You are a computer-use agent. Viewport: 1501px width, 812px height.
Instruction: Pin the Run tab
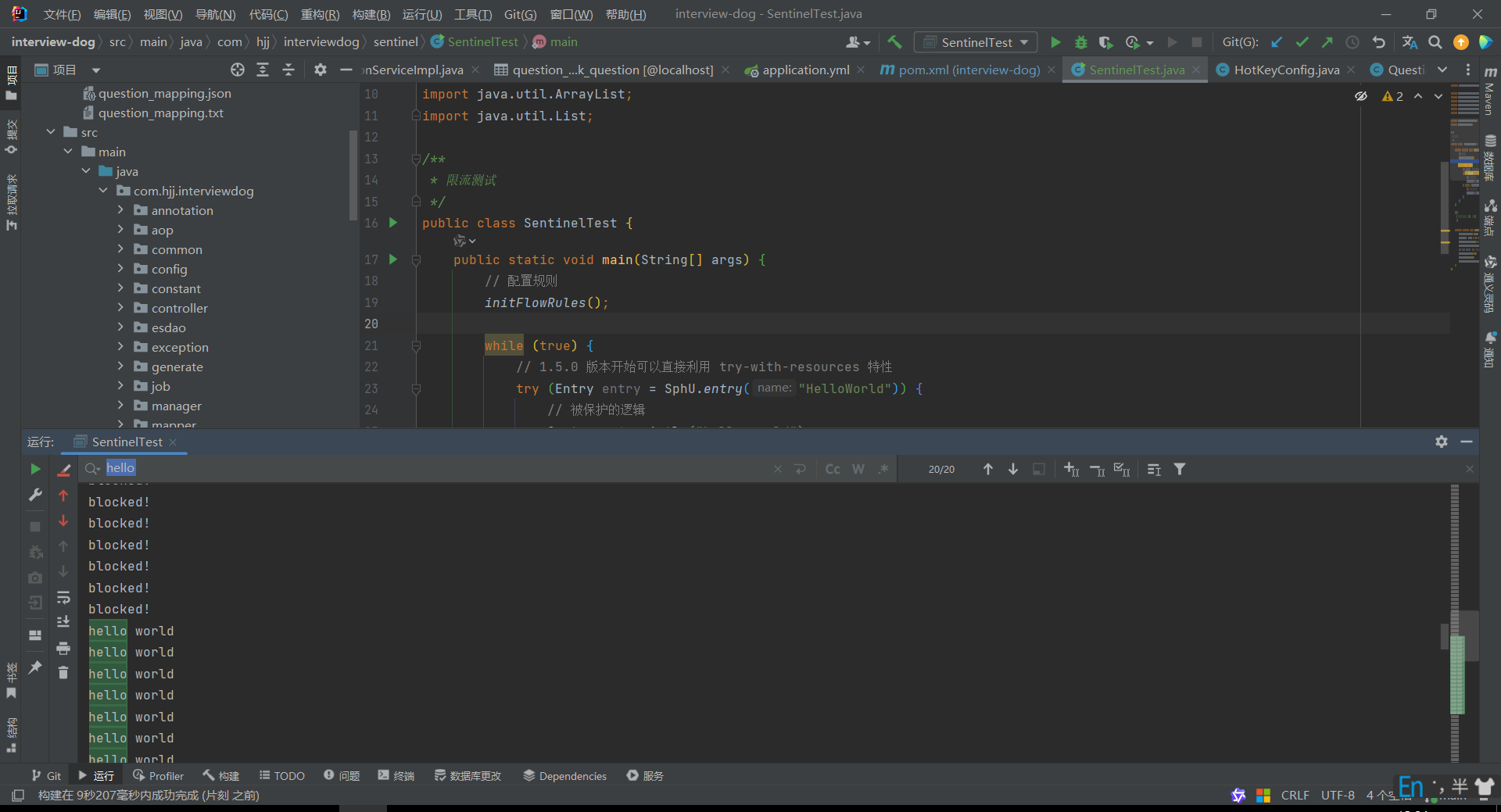[35, 667]
